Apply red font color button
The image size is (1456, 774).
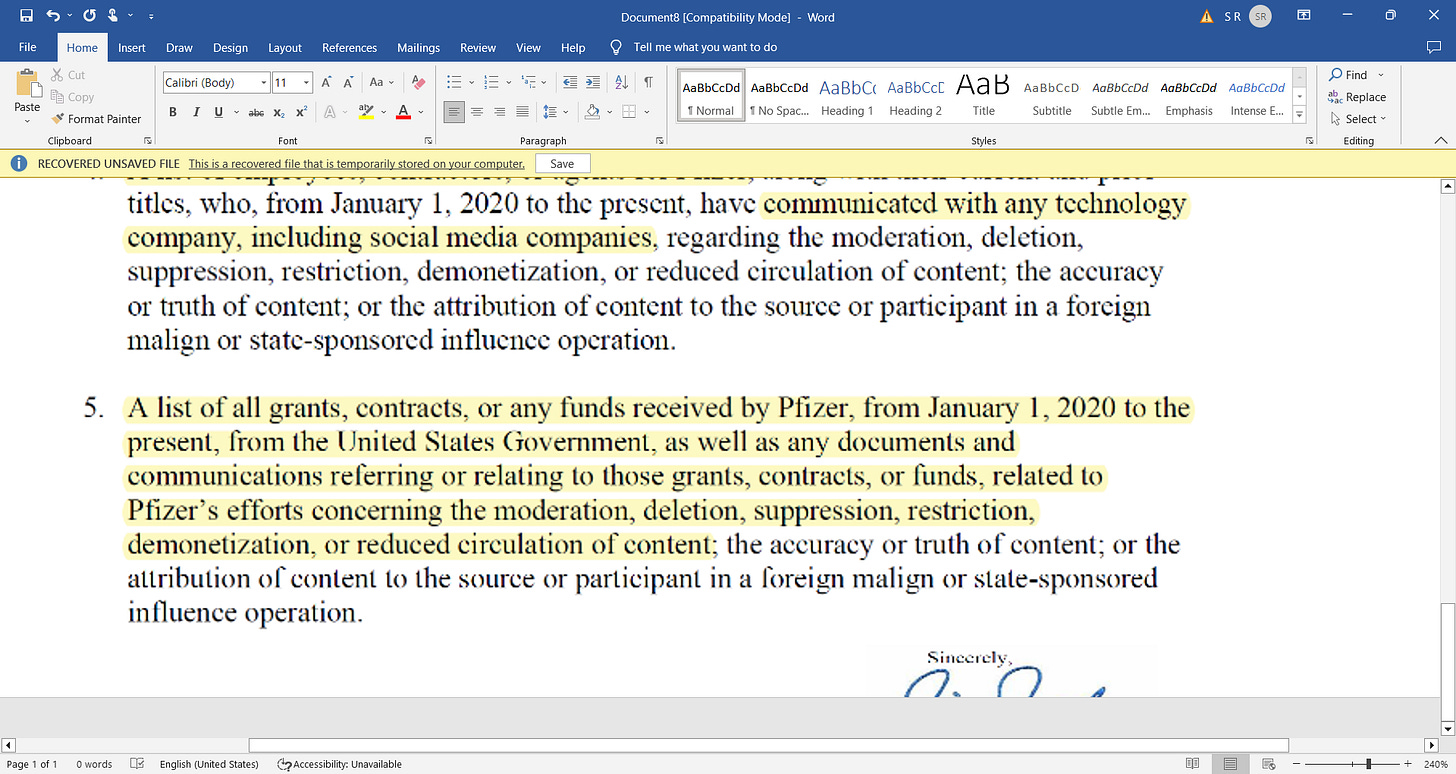click(x=403, y=112)
